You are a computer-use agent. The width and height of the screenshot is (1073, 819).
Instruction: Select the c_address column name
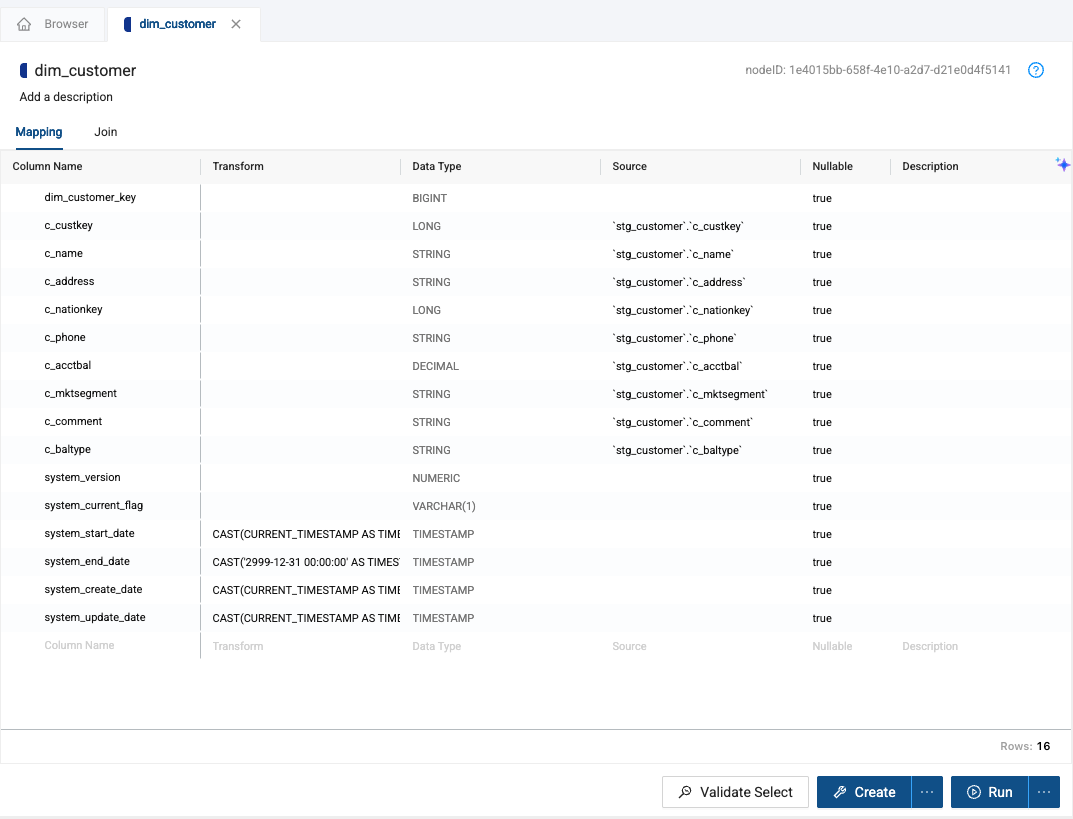(x=69, y=281)
